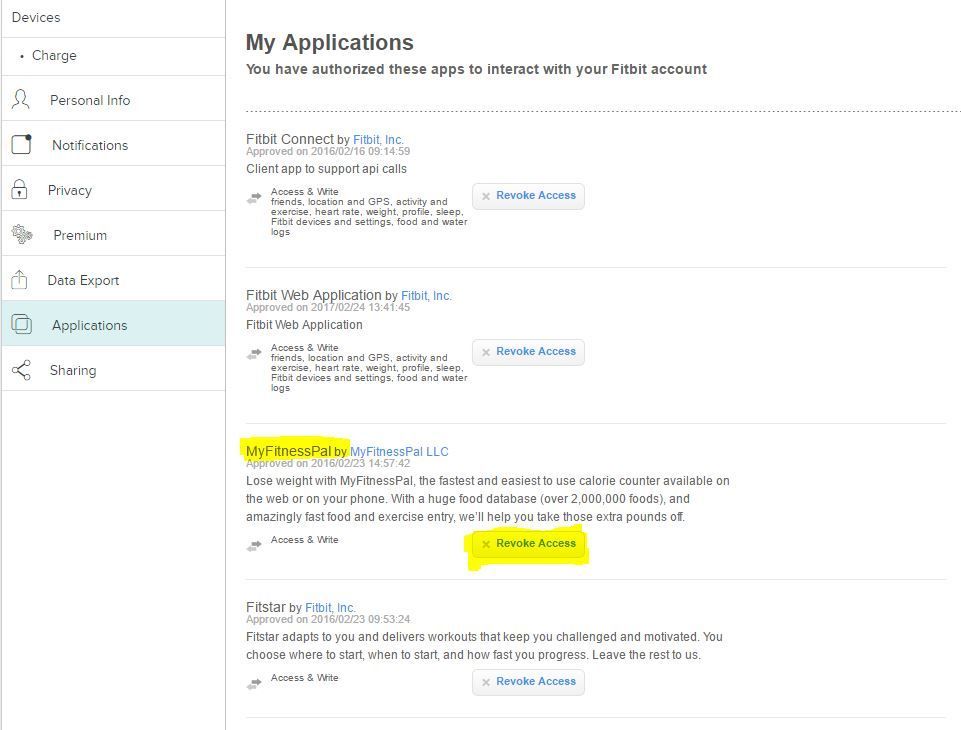The height and width of the screenshot is (730, 961).
Task: Click Fitbit Connect access arrows icon
Action: [254, 198]
